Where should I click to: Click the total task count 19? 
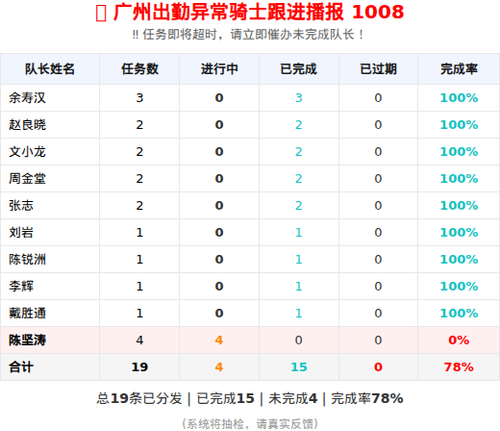pyautogui.click(x=140, y=367)
